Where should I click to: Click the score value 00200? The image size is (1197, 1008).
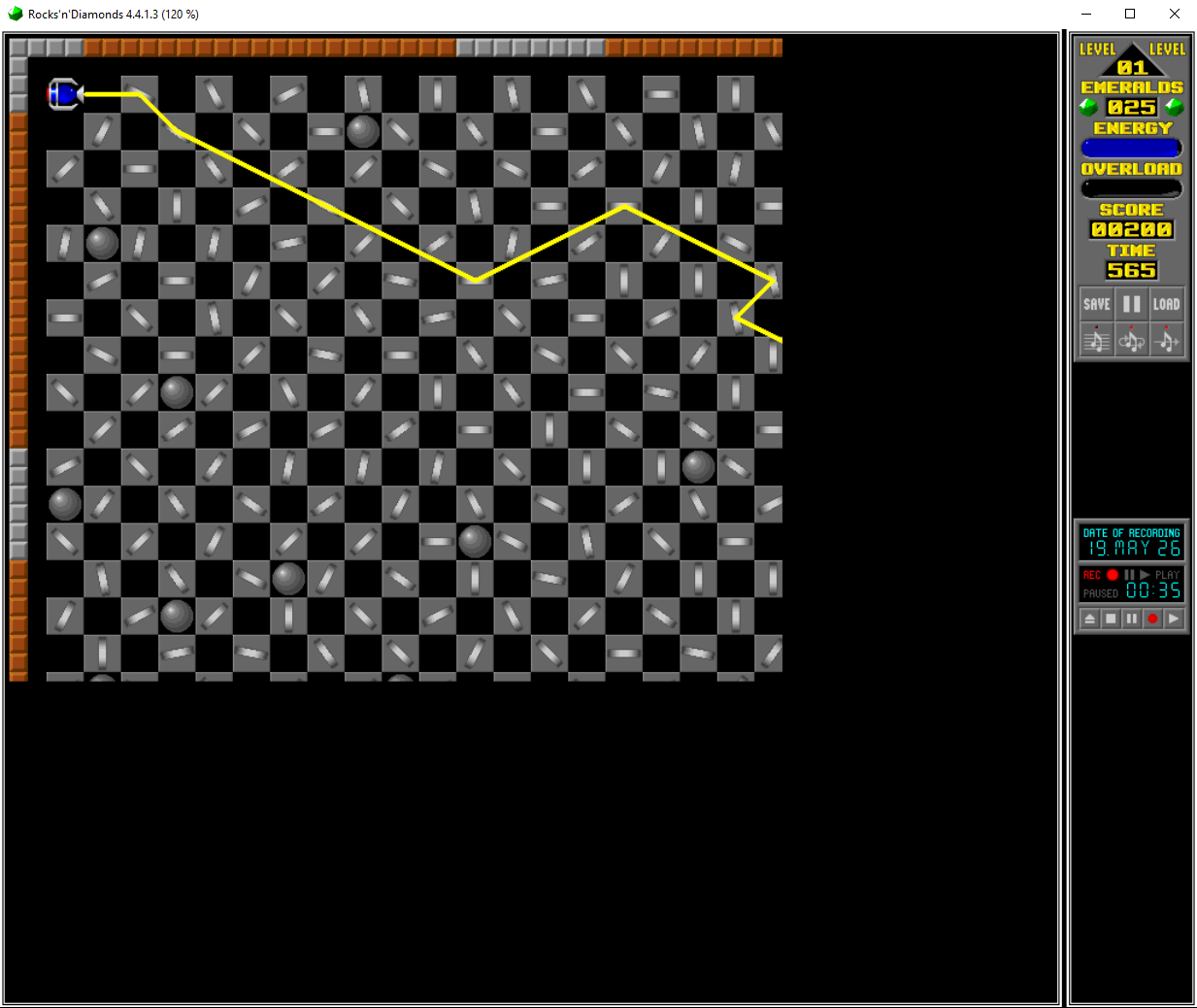pos(1131,229)
